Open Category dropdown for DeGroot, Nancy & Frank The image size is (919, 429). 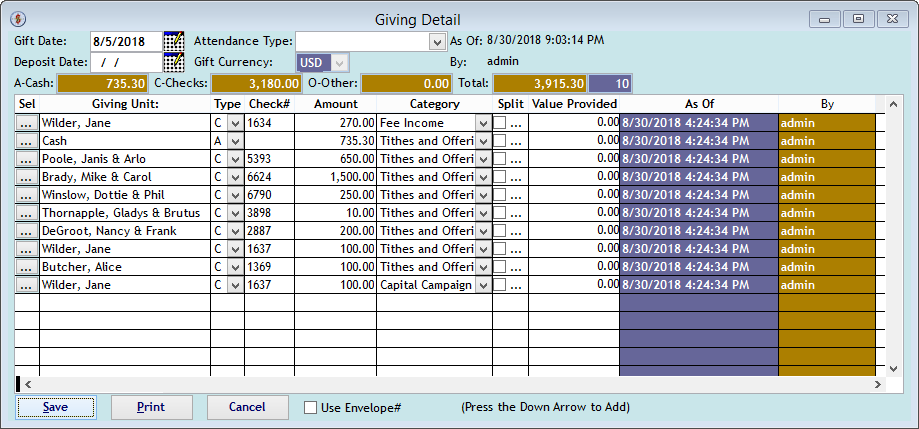(x=483, y=231)
